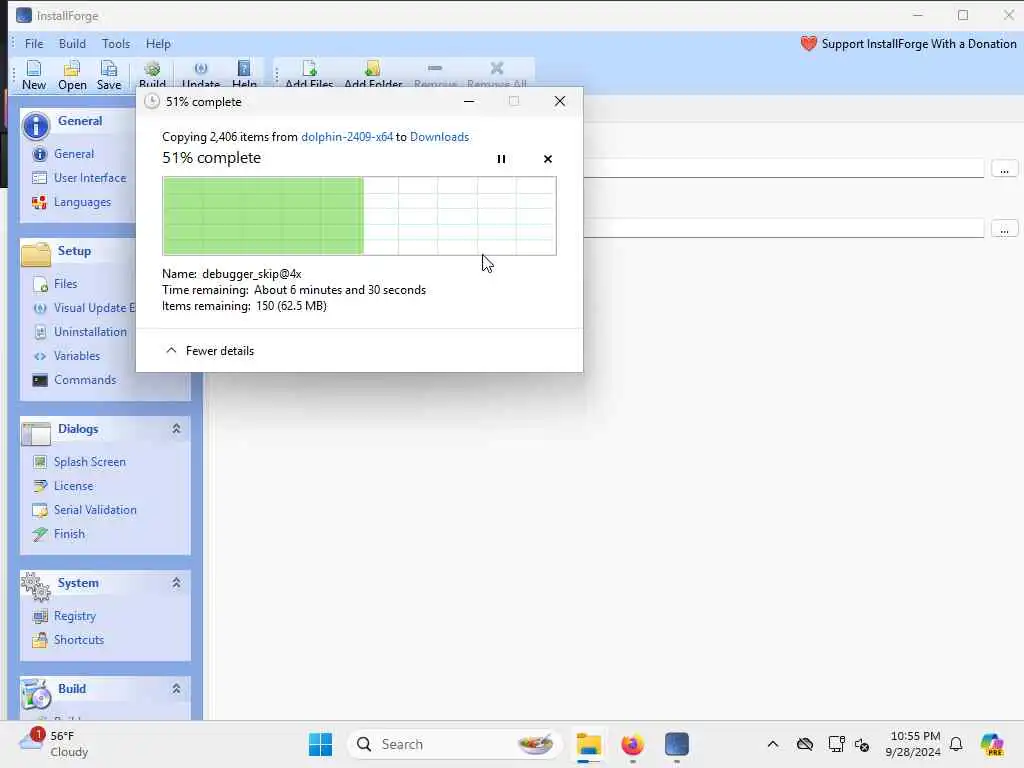
Task: Click the first path input field
Action: tap(784, 168)
